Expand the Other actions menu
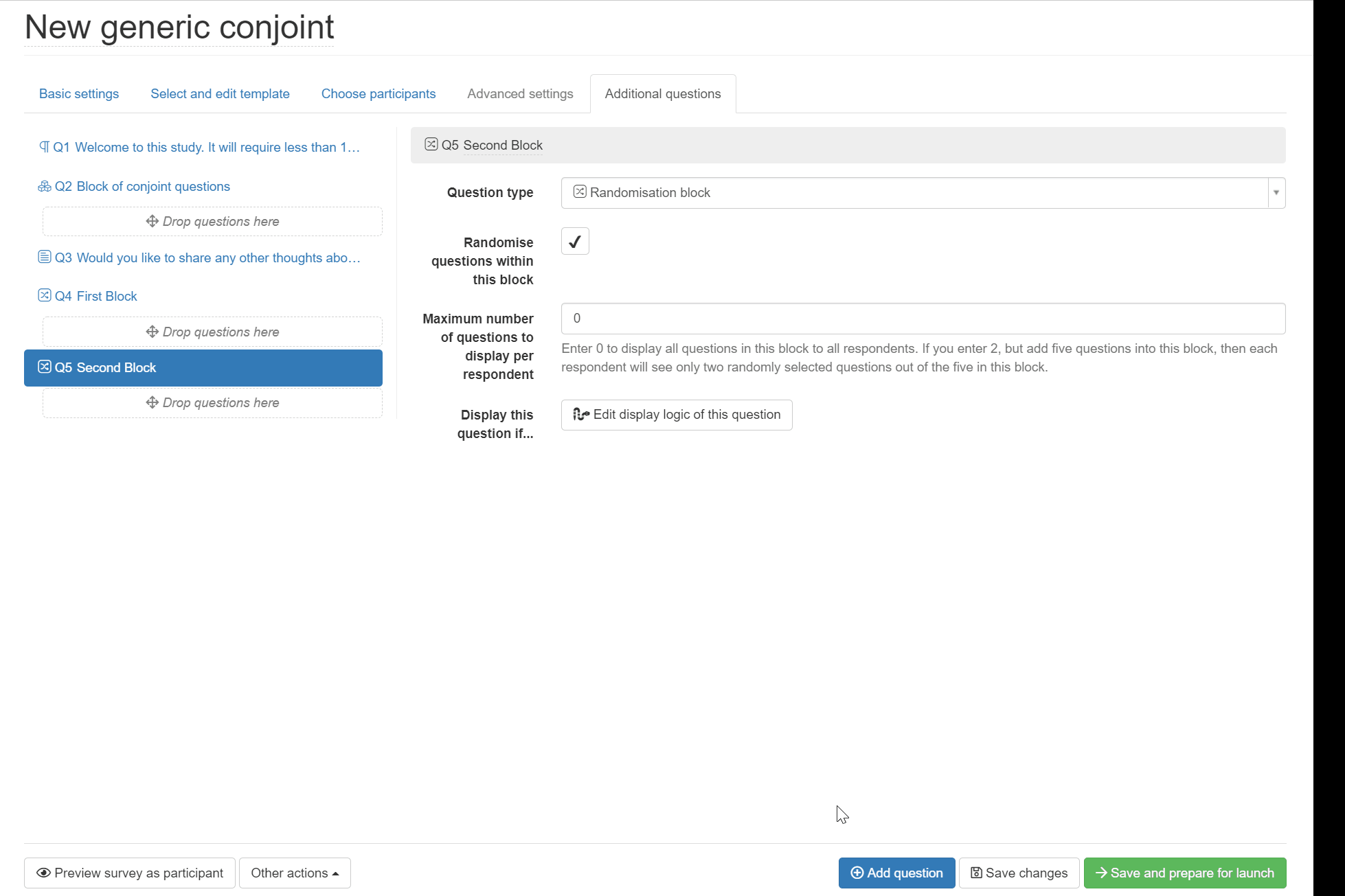The width and height of the screenshot is (1345, 896). (x=295, y=873)
